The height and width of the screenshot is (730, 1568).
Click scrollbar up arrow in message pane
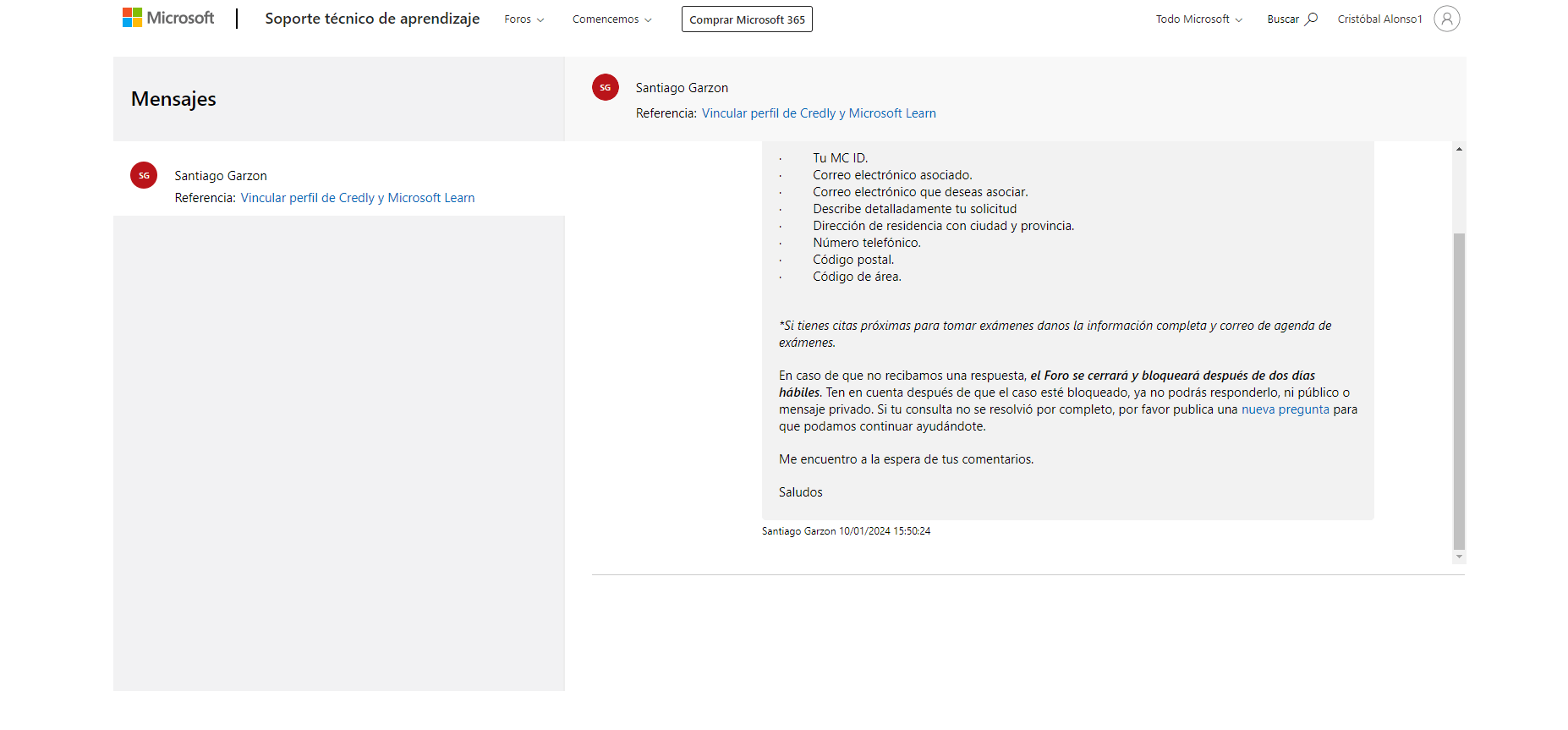1459,149
